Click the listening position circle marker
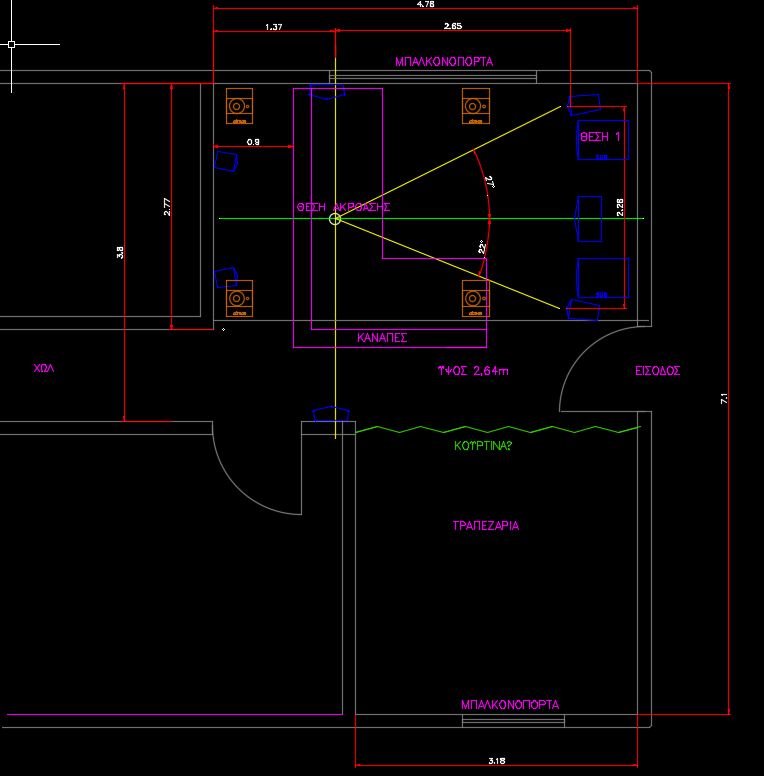 pyautogui.click(x=335, y=219)
